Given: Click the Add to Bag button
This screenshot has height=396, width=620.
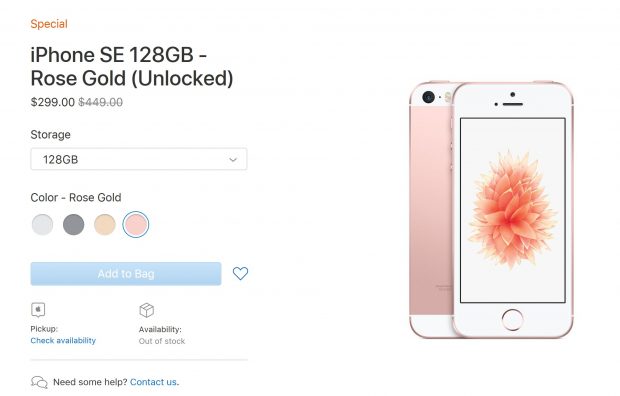Looking at the screenshot, I should [126, 274].
